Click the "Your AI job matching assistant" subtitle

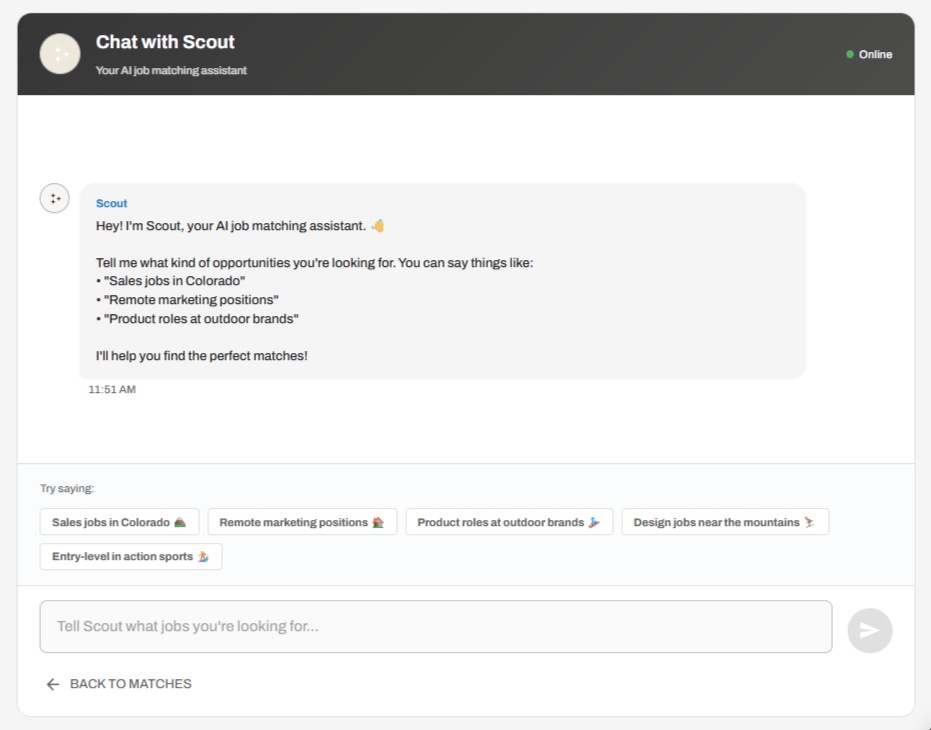coord(171,71)
